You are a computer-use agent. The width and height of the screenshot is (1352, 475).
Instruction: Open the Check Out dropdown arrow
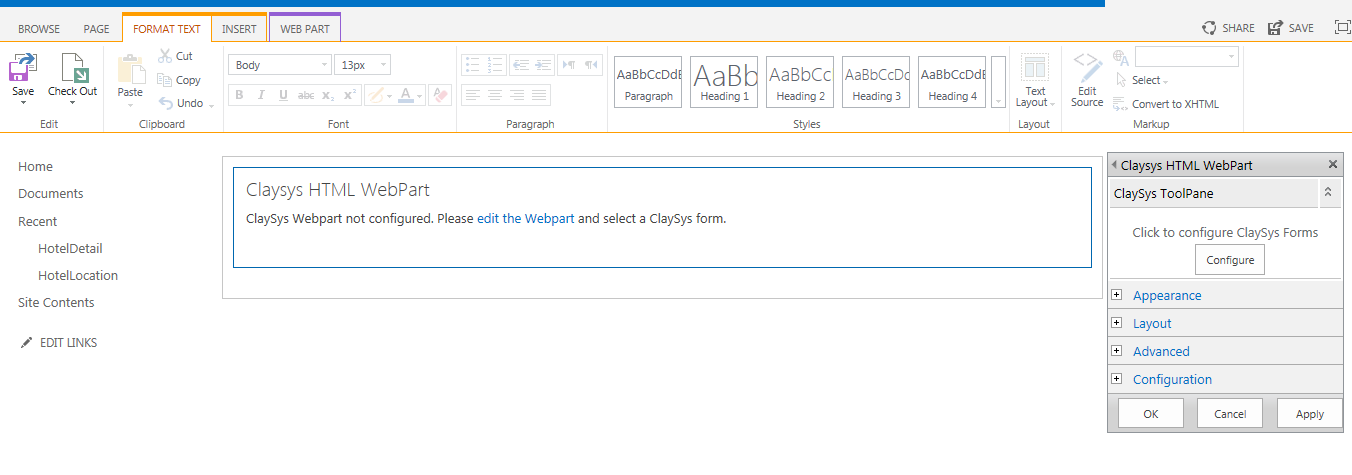73,102
